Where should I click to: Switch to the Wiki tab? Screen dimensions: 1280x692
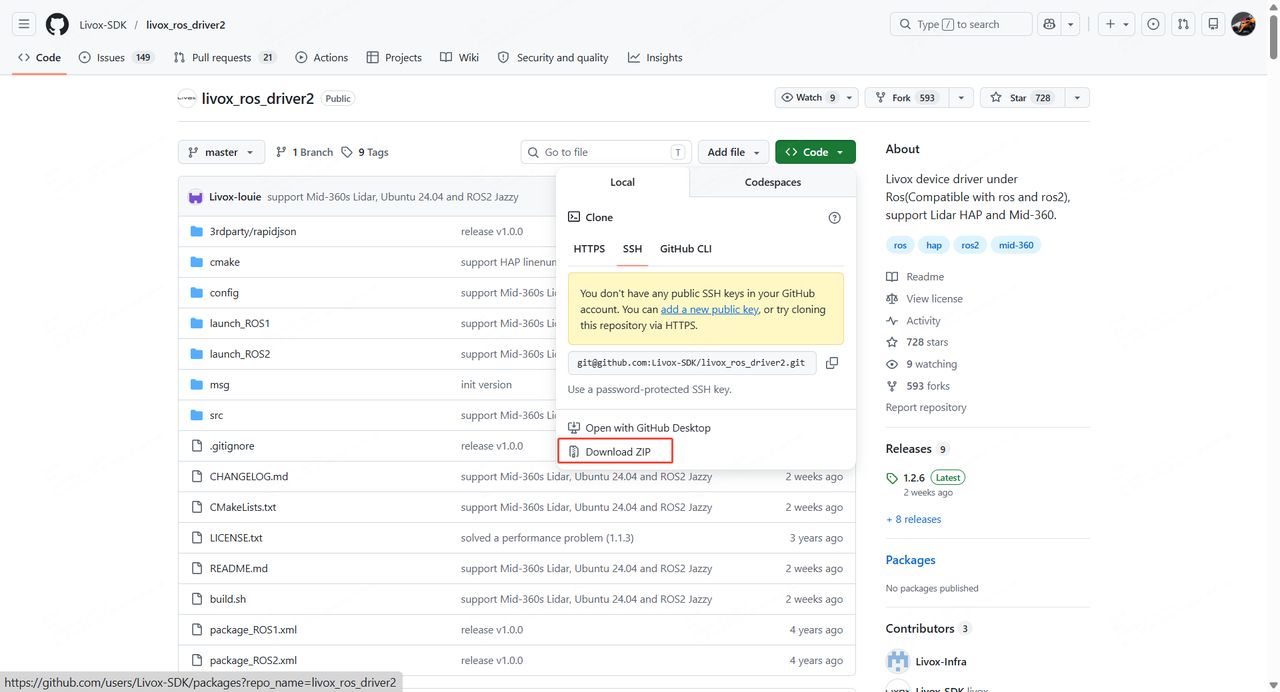pyautogui.click(x=459, y=58)
